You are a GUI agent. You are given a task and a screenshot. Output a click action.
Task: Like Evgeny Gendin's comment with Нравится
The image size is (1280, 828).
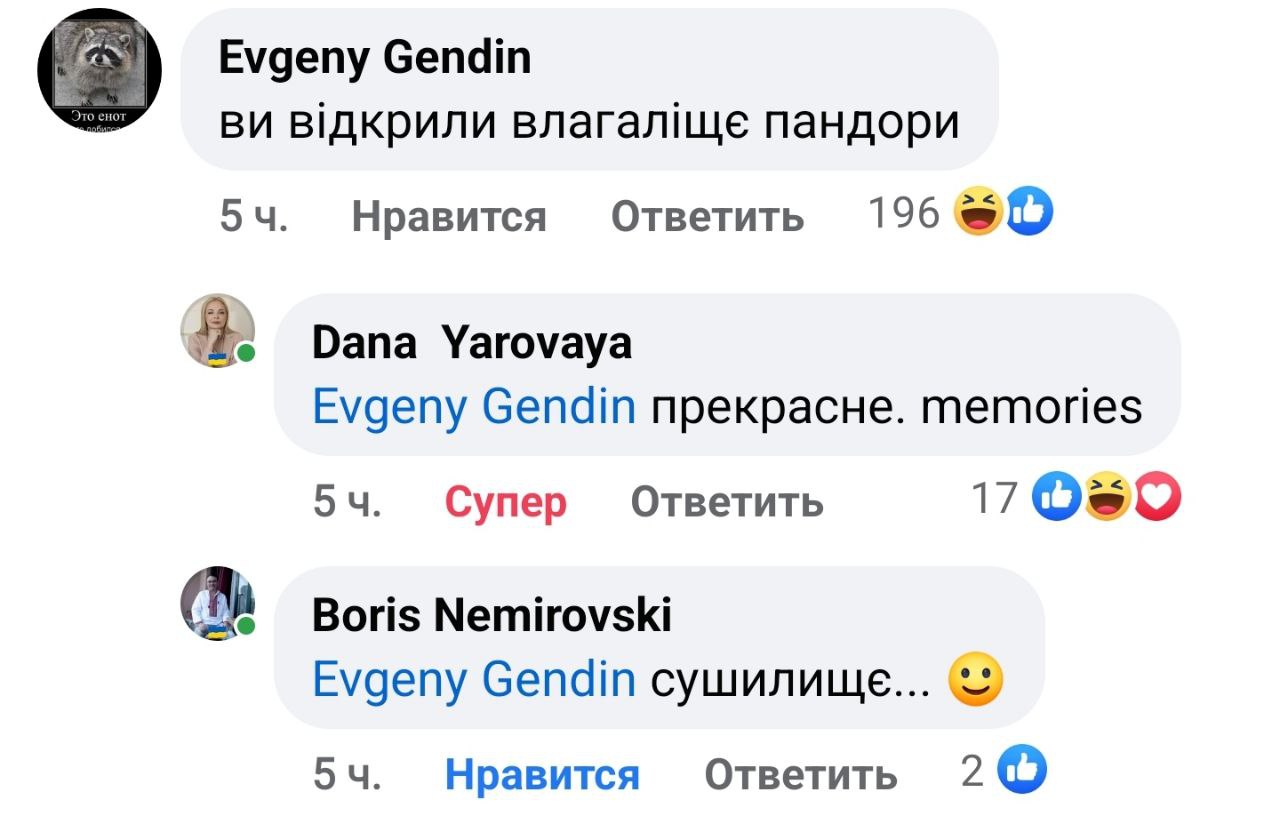pyautogui.click(x=449, y=215)
